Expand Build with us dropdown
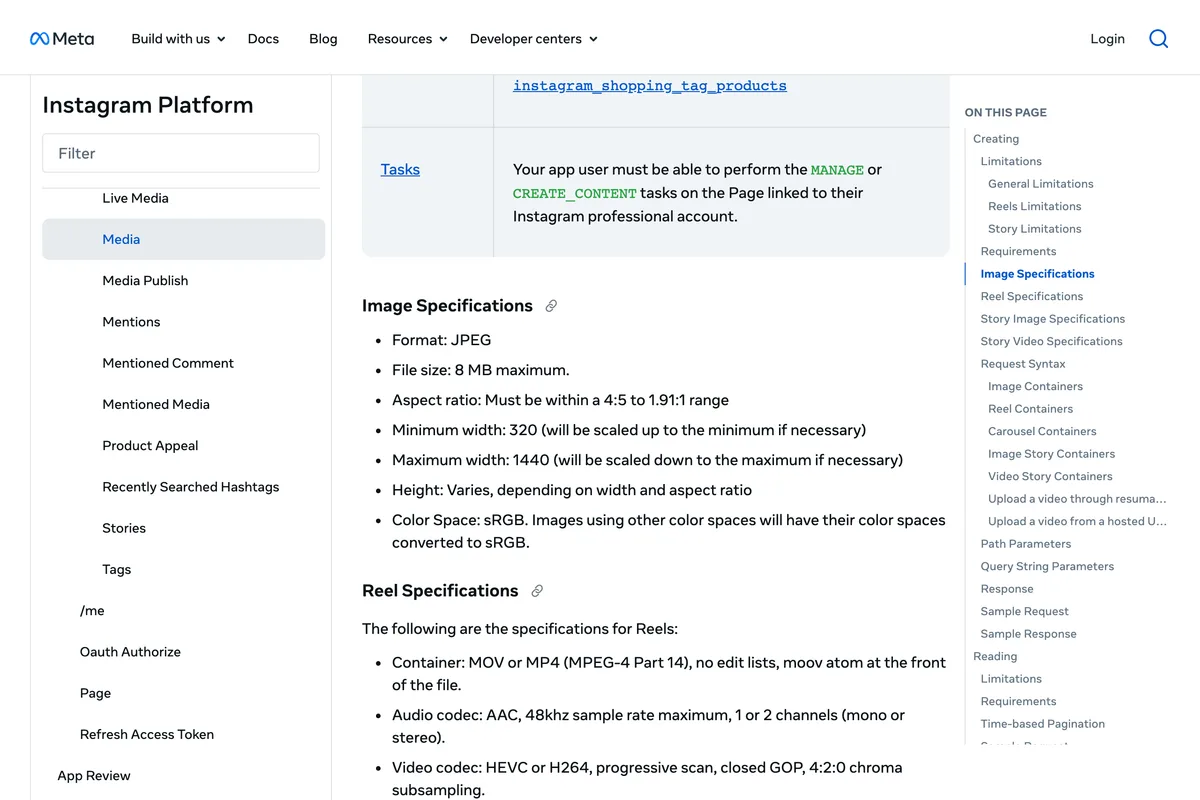 tap(179, 39)
